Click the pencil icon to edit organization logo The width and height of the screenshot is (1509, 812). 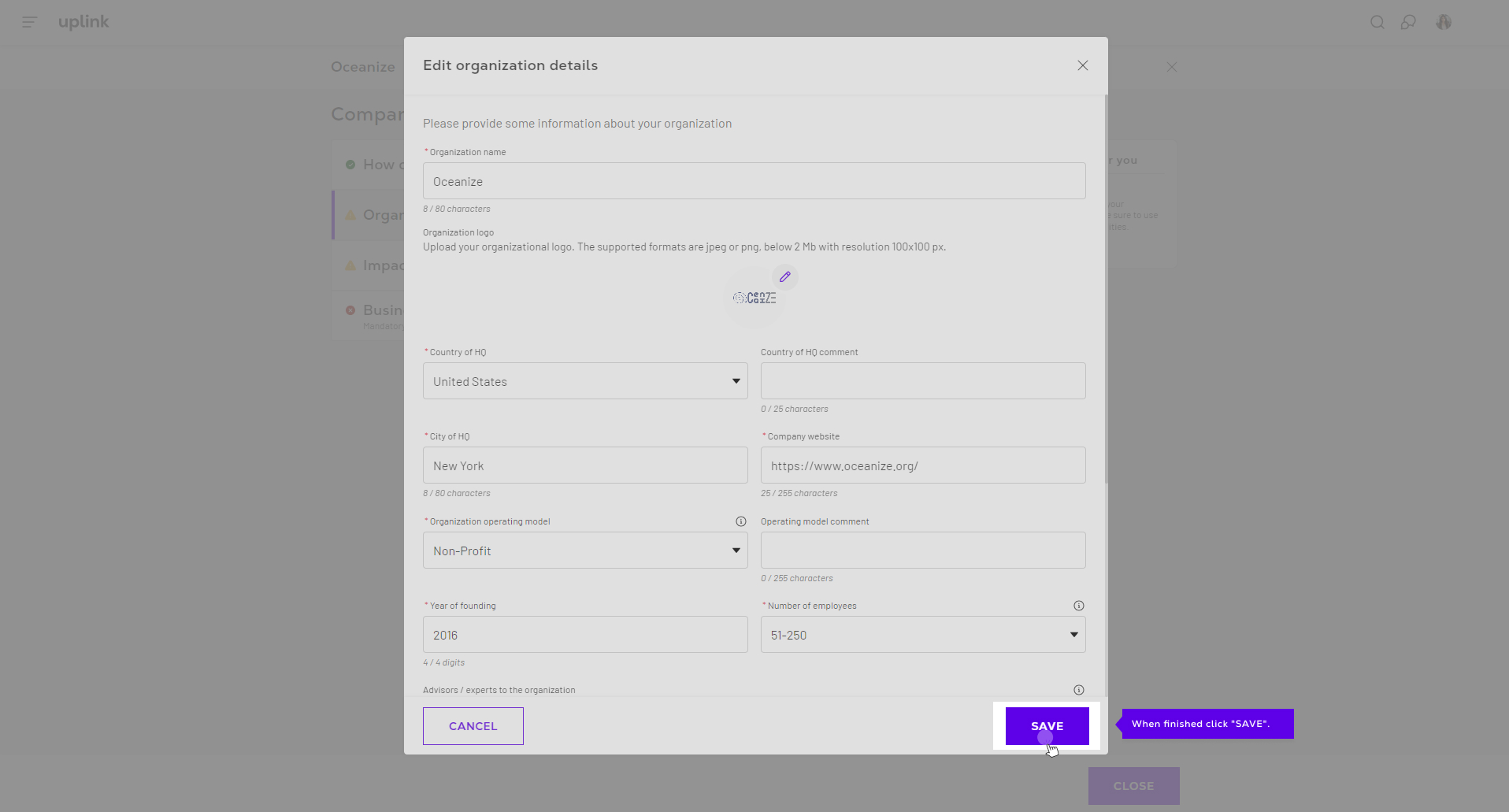coord(784,276)
